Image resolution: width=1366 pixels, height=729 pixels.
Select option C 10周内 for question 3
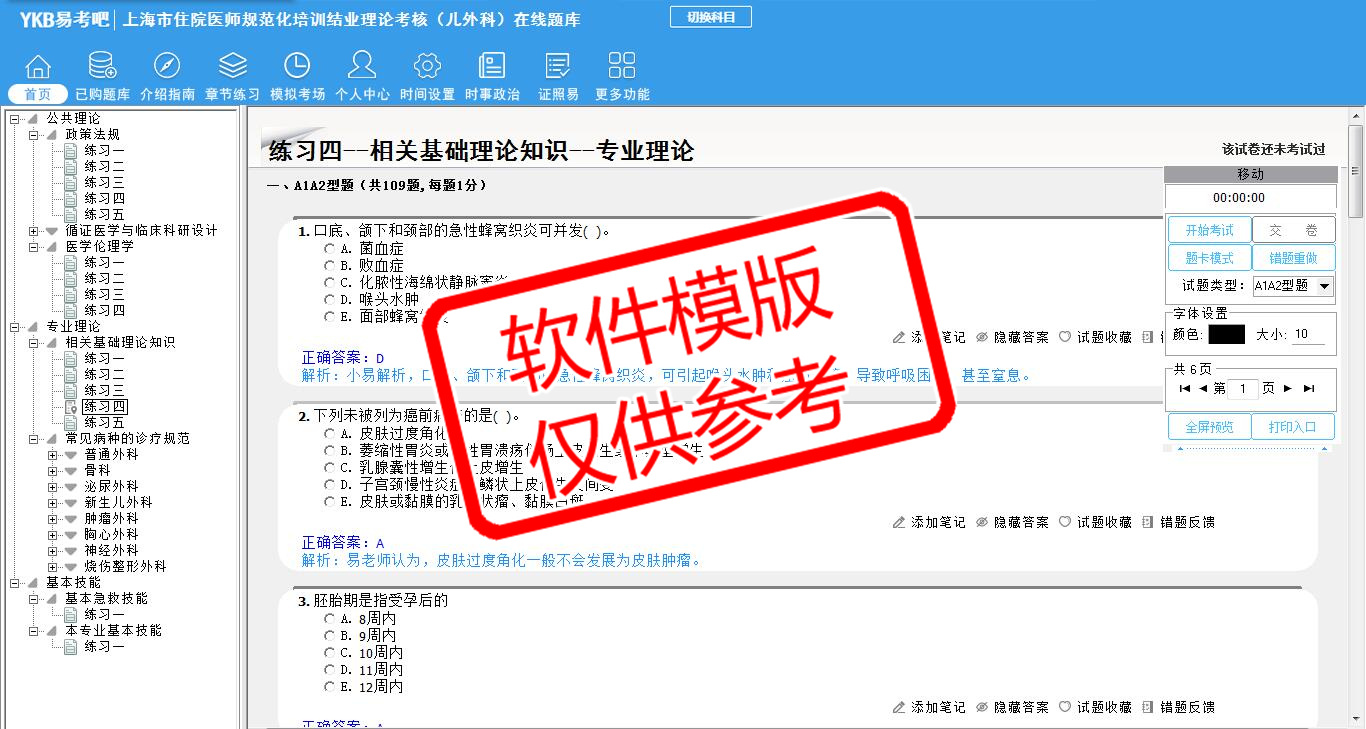(x=329, y=653)
